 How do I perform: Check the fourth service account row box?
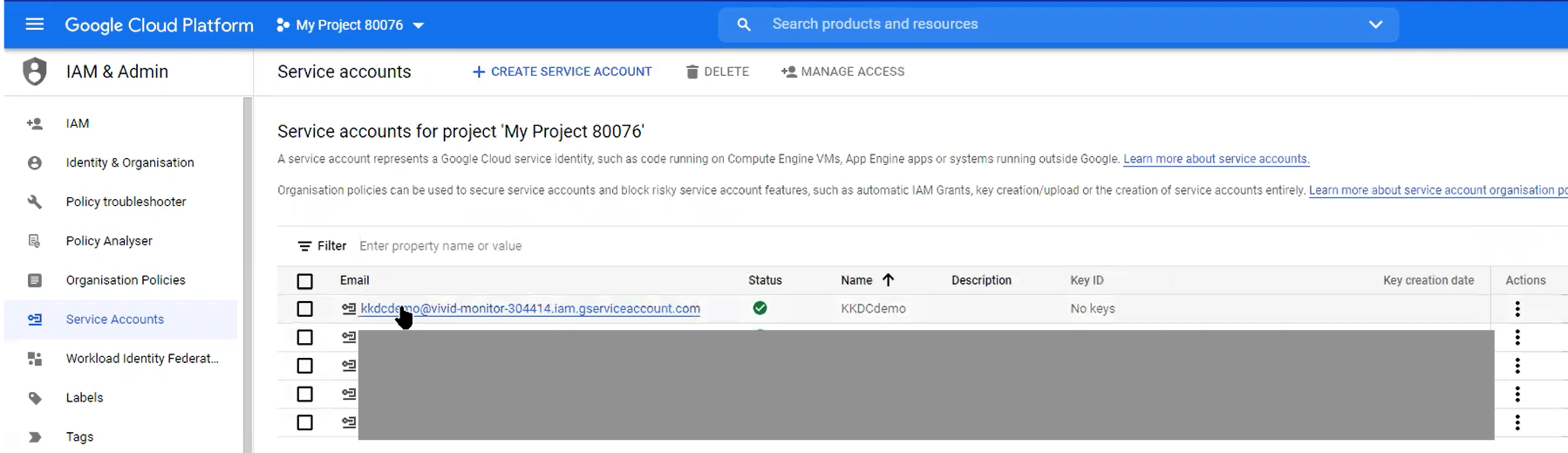coord(304,394)
